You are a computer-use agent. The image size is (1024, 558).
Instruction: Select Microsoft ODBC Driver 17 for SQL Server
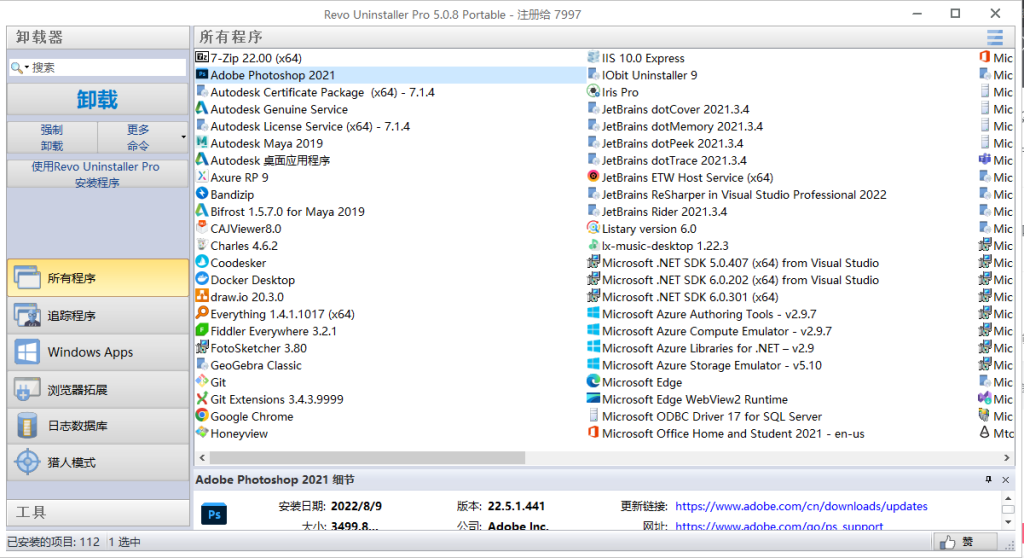[x=712, y=416]
